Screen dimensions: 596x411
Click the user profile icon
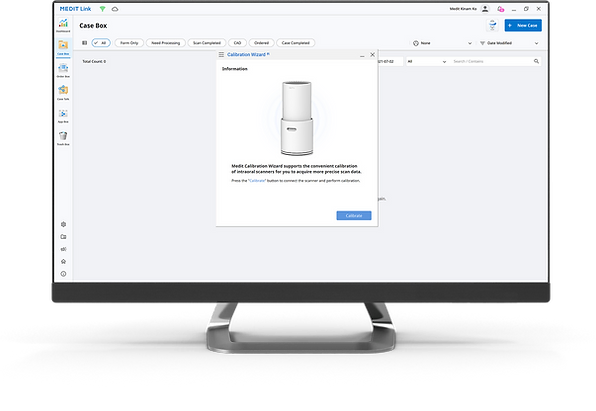click(x=485, y=9)
